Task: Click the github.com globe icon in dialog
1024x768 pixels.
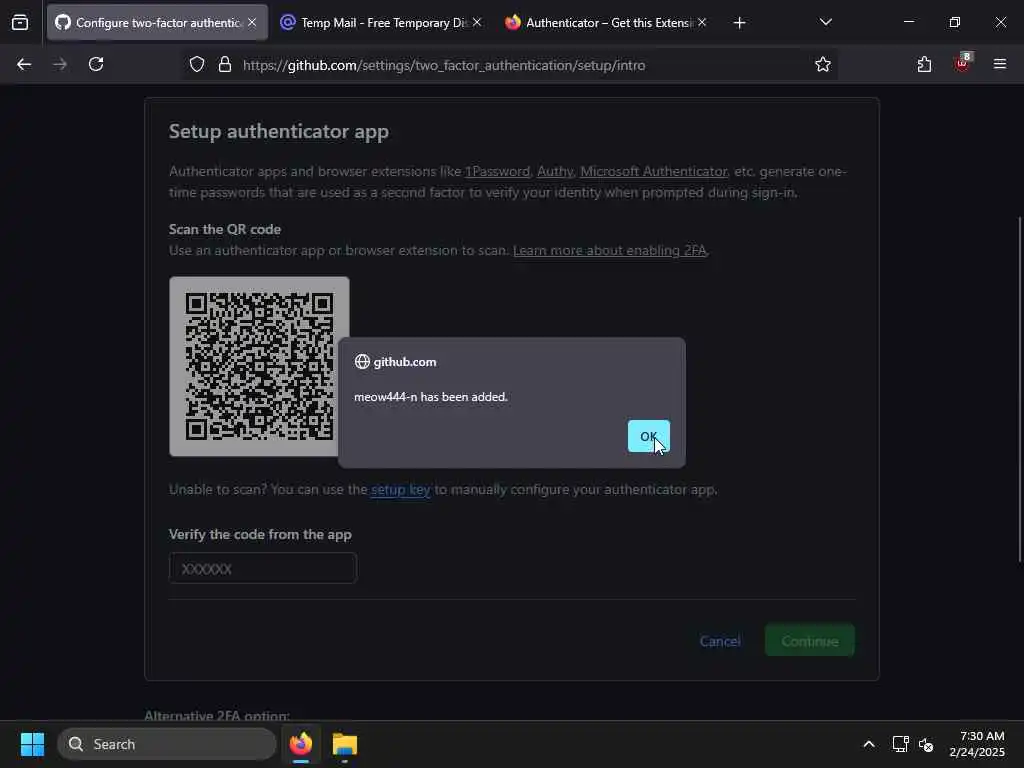Action: point(362,362)
